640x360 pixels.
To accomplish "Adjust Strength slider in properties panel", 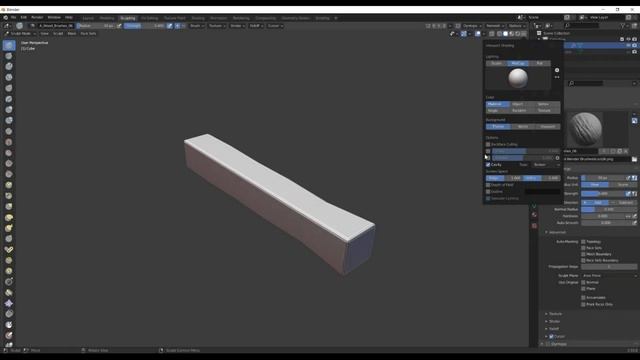I will point(604,194).
